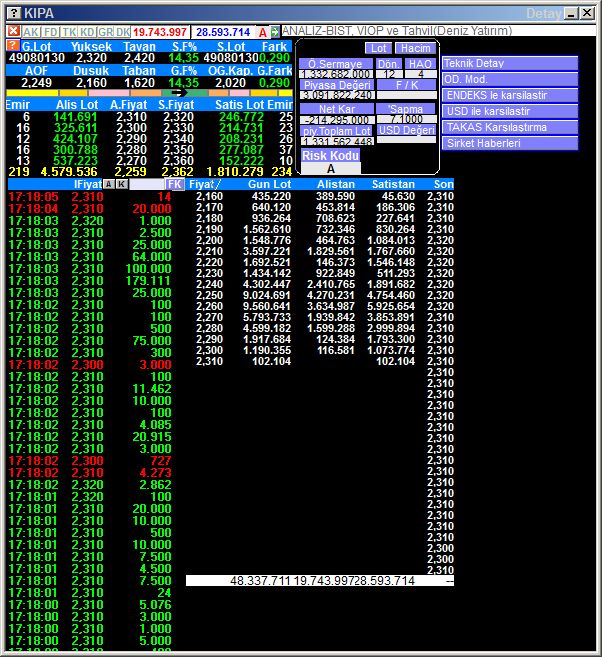
Task: Click the orange question mark icon near G.Lot
Action: point(13,45)
